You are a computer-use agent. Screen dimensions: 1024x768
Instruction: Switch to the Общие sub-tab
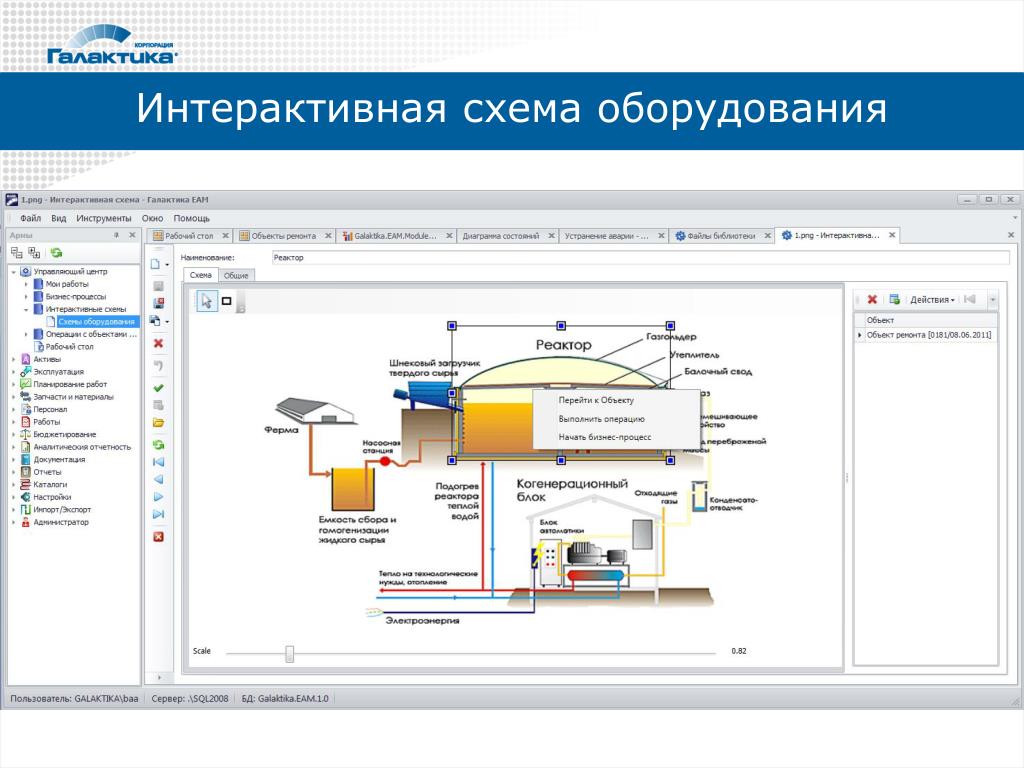236,276
